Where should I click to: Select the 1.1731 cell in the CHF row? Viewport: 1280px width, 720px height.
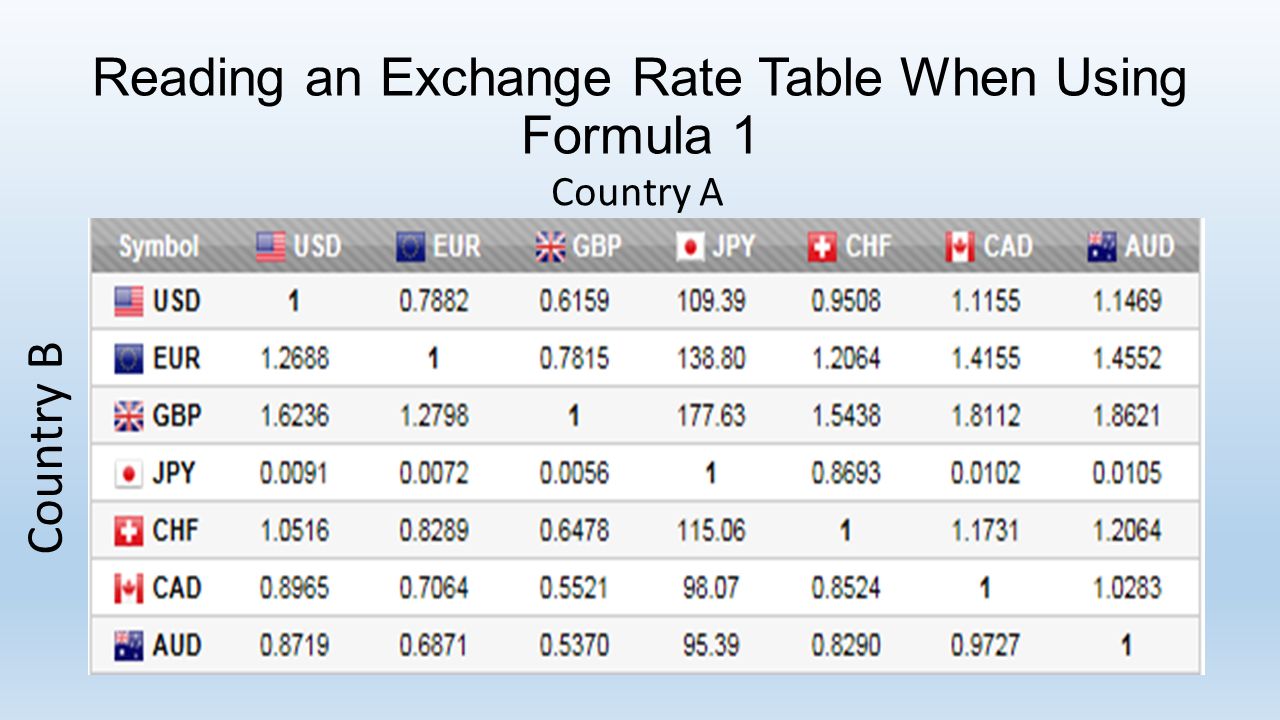985,531
